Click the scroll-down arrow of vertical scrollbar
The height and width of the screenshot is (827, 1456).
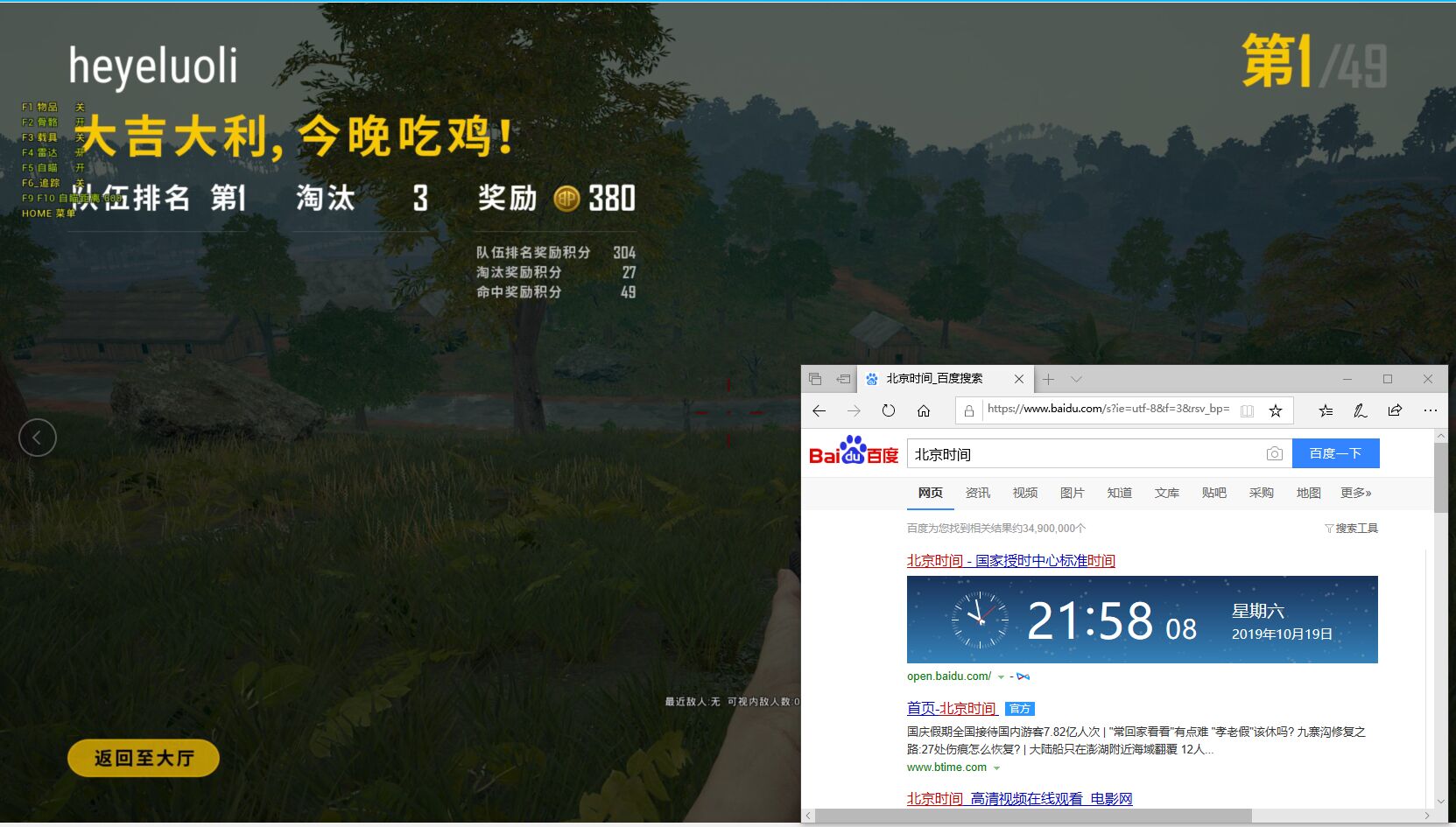coord(1440,802)
